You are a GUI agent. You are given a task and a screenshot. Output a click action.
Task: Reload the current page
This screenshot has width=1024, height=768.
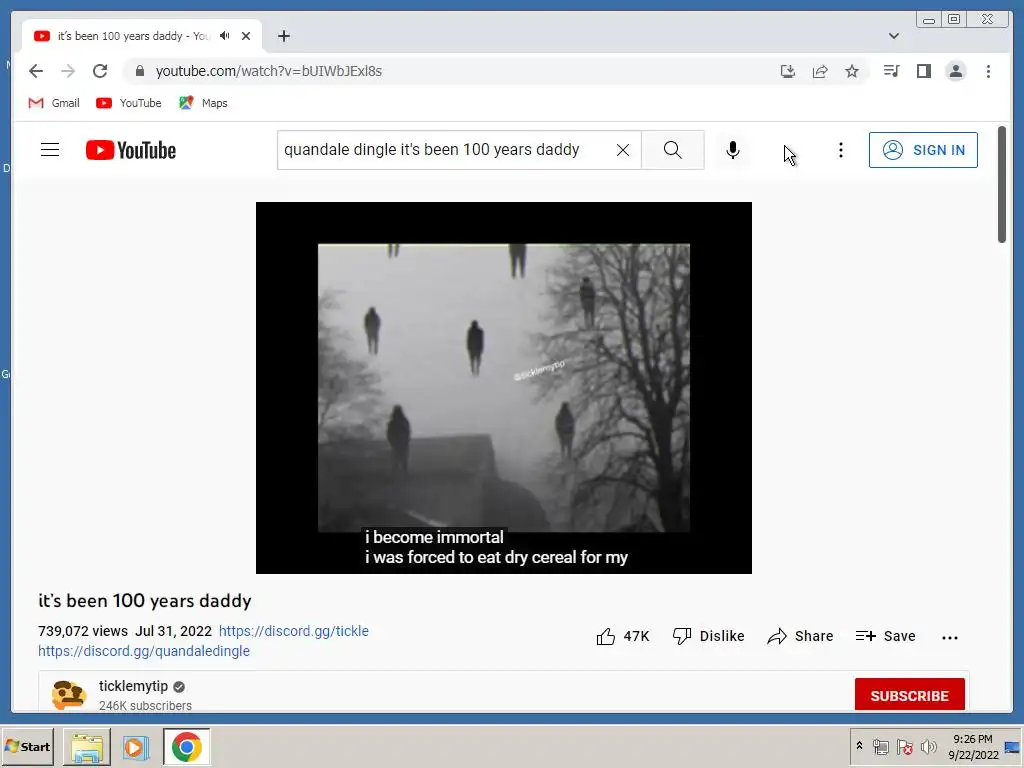[x=100, y=71]
